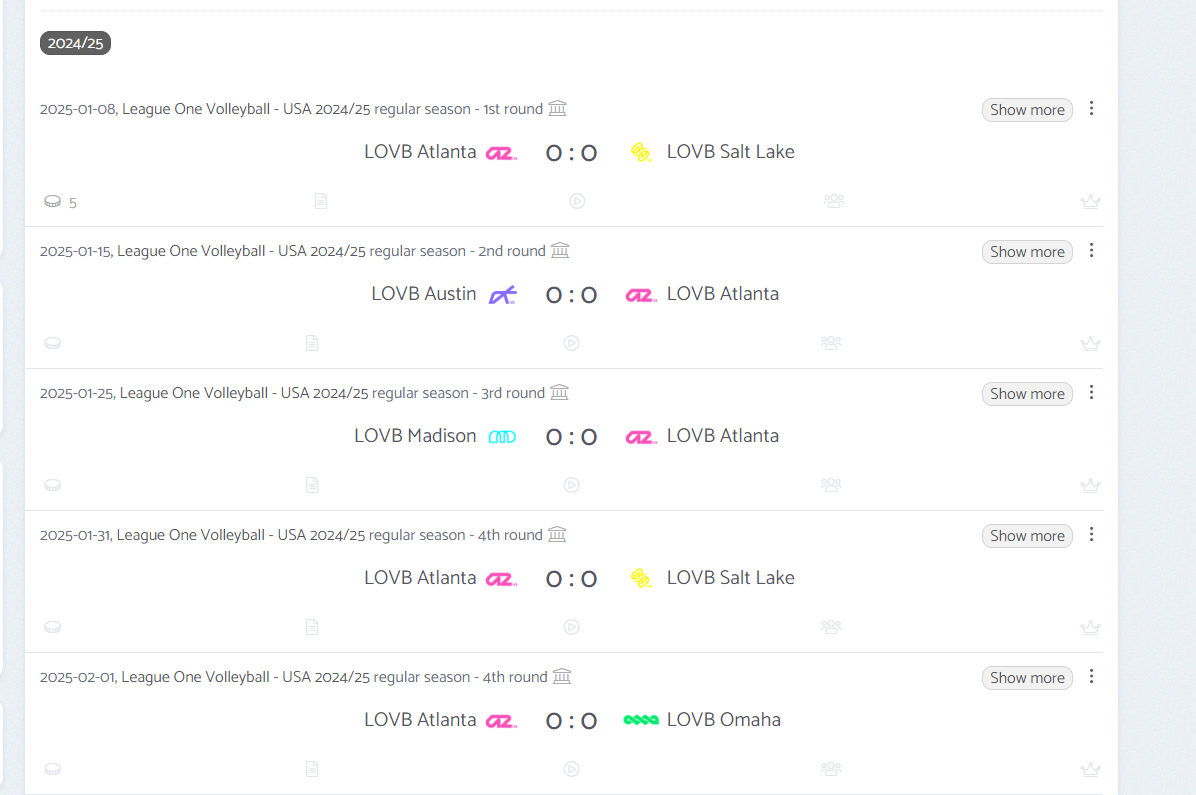Open LOVB Salt Lake team link in 1st round
The image size is (1196, 795).
tap(730, 152)
